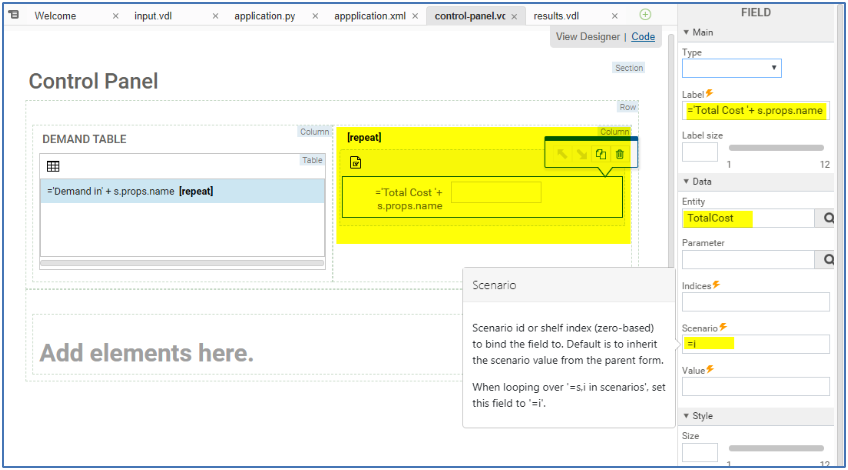Click the Label input field
The height and width of the screenshot is (470, 848).
click(756, 110)
